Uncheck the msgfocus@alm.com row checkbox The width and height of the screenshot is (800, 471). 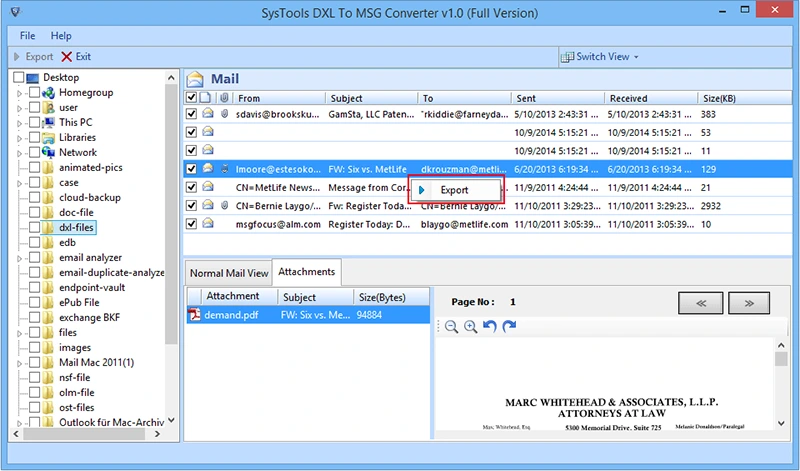[x=191, y=224]
